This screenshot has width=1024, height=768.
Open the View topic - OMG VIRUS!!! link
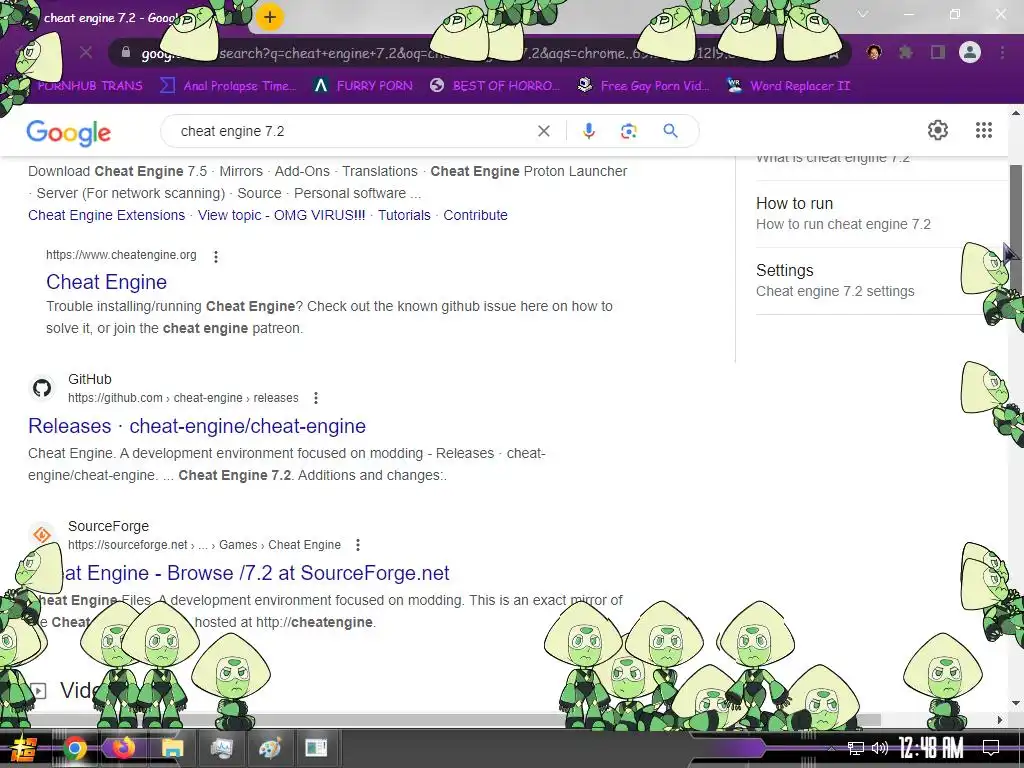point(281,215)
